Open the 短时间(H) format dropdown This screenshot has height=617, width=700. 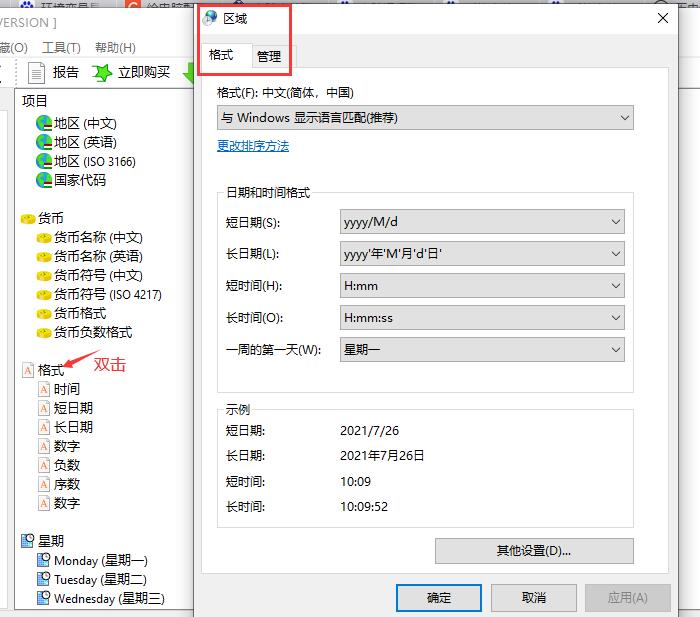[482, 286]
